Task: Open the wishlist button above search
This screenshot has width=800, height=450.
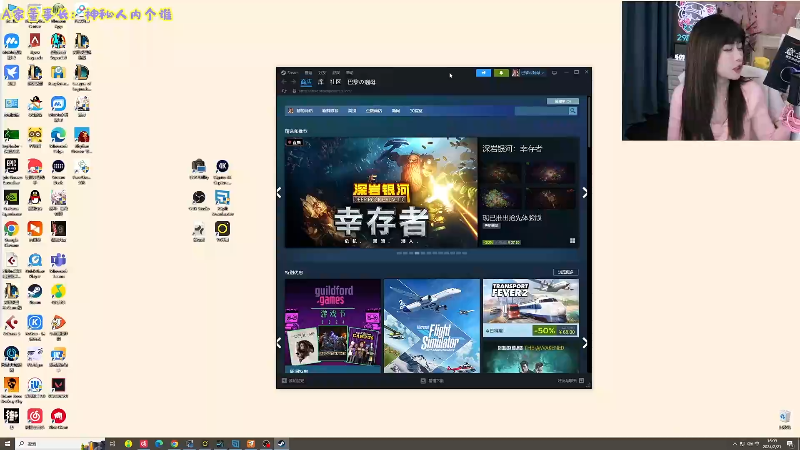Action: [x=563, y=101]
